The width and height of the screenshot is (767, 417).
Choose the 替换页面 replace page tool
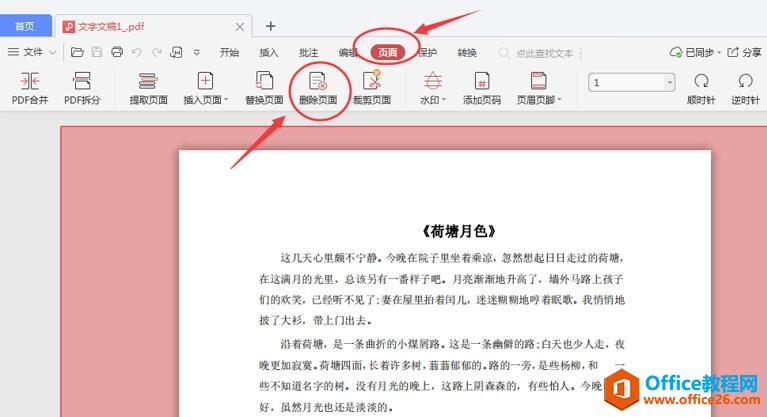point(264,88)
